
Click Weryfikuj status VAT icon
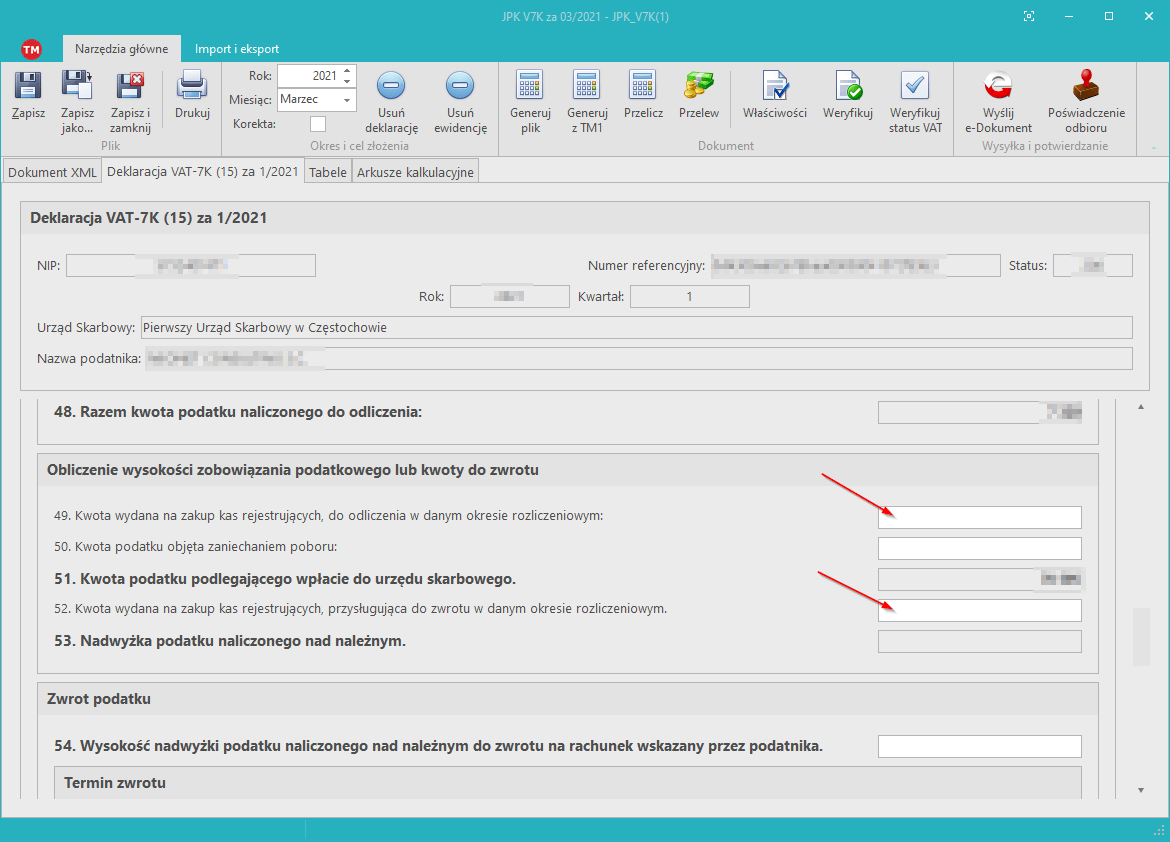point(915,86)
